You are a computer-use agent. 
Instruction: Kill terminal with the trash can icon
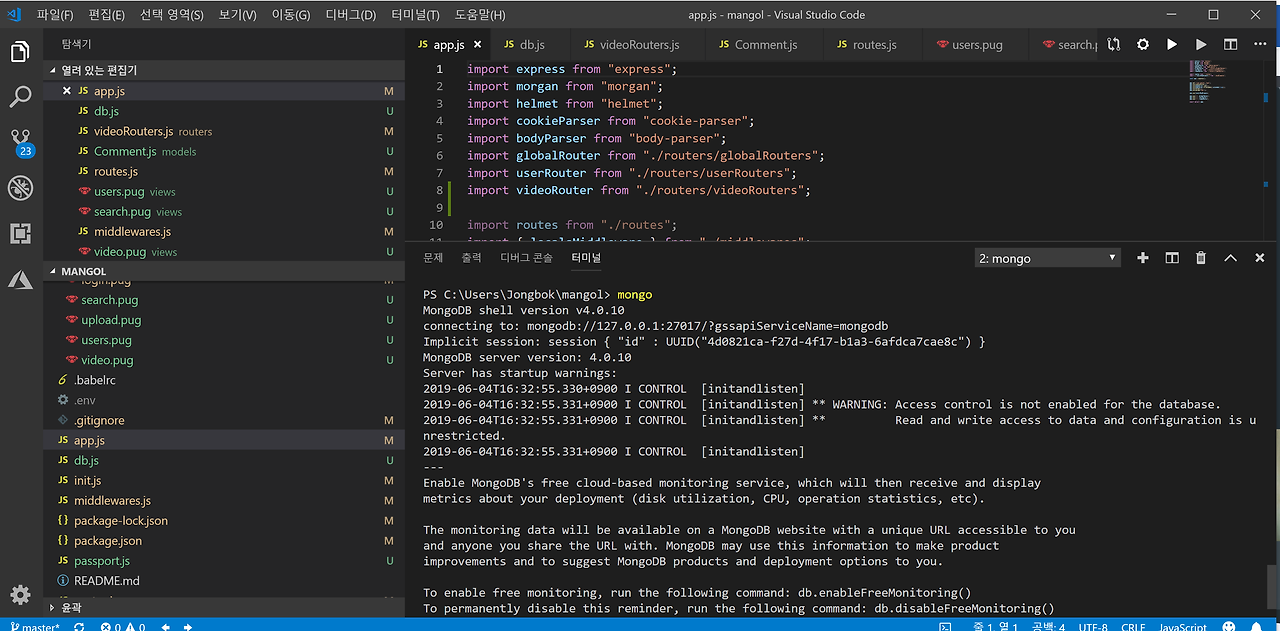click(1201, 258)
